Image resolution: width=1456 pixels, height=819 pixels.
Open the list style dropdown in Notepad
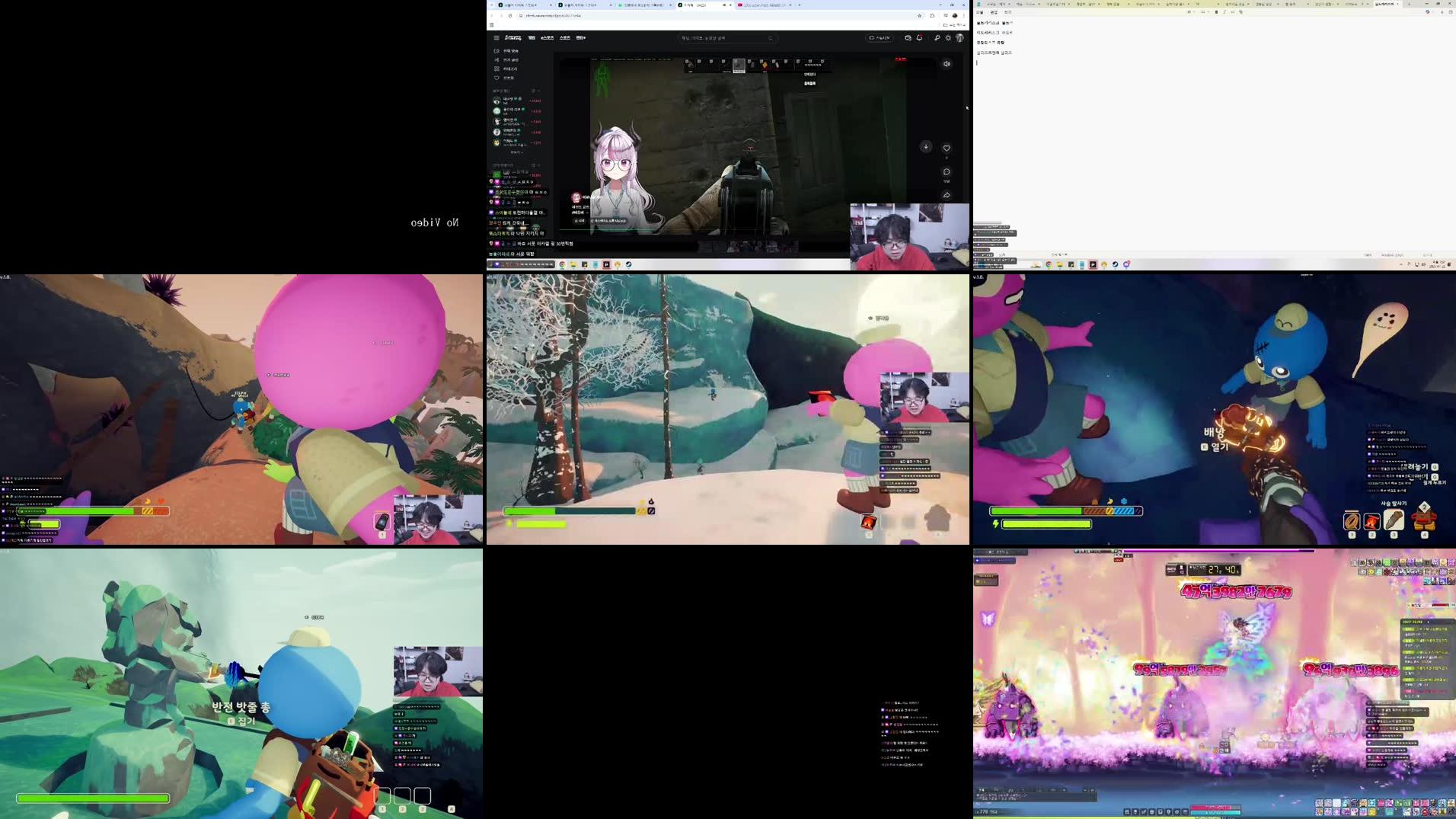pos(1205,12)
